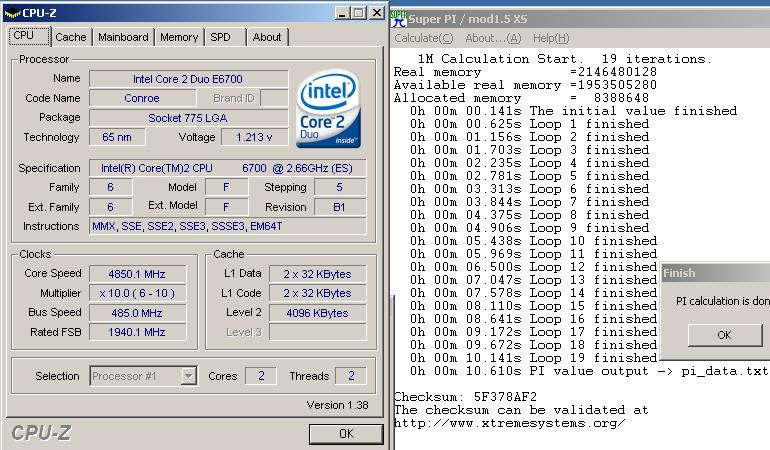Click the processor Name field Intel Core 2 Duo E6700

[x=189, y=79]
